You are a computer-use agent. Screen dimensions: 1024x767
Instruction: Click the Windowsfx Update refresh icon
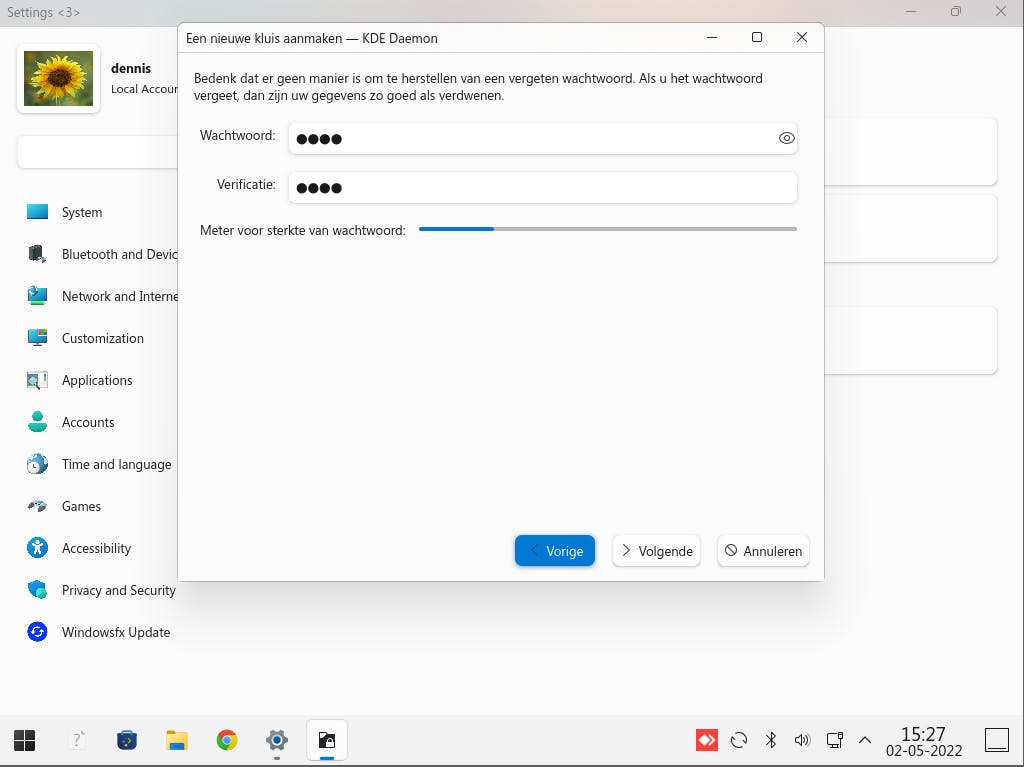pyautogui.click(x=37, y=632)
